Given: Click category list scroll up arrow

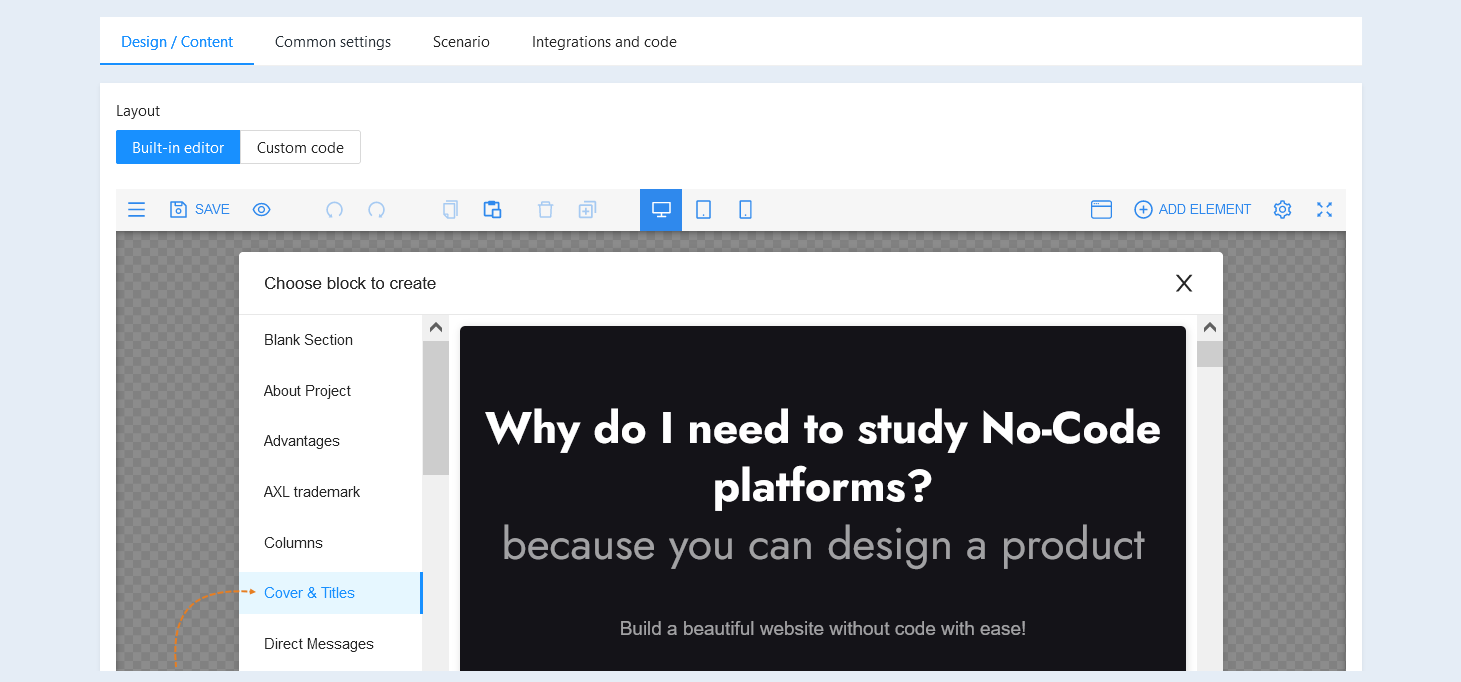Looking at the screenshot, I should pos(436,327).
